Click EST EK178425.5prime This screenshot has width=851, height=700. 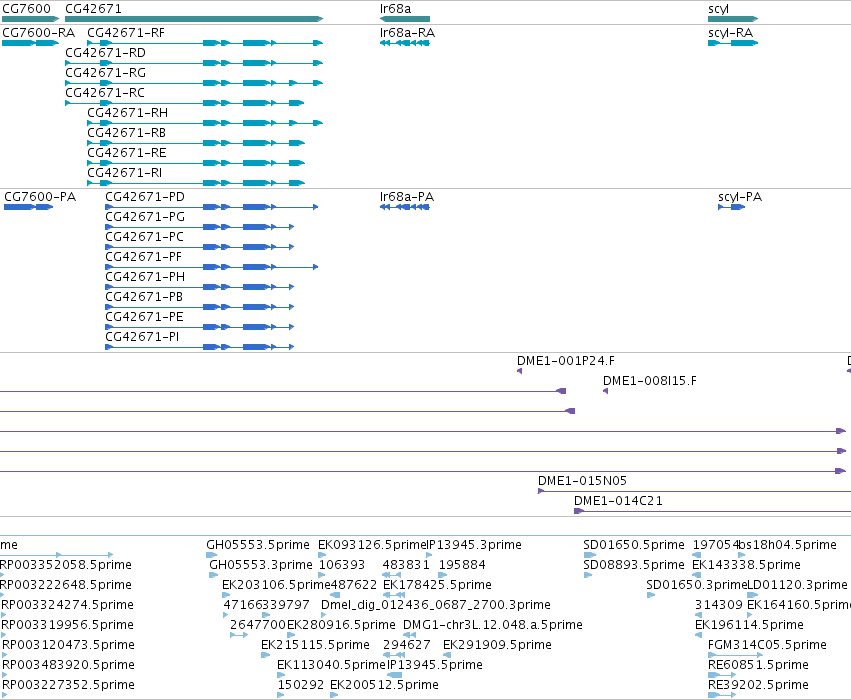point(437,585)
